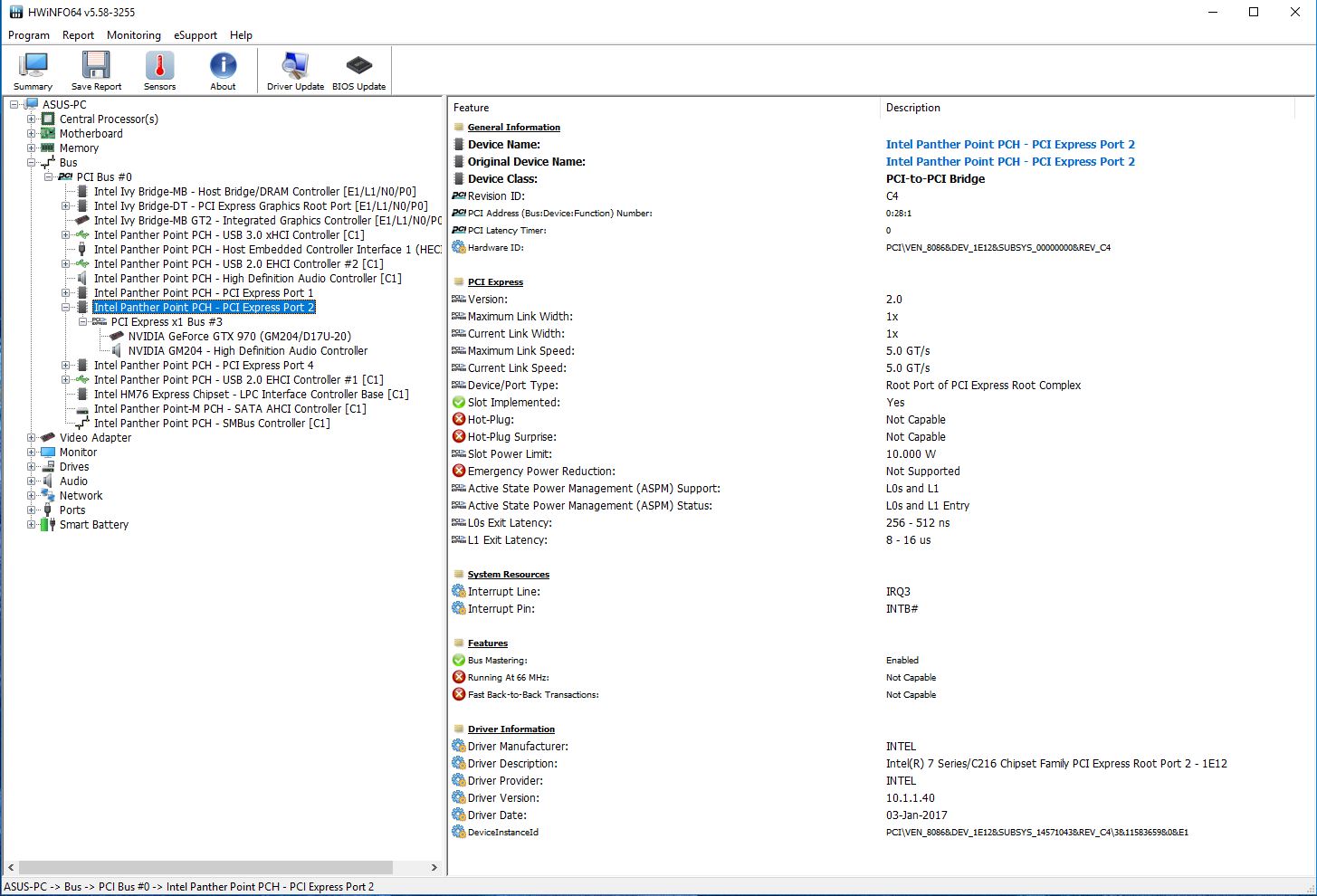
Task: Expand the Drives node
Action: point(32,466)
